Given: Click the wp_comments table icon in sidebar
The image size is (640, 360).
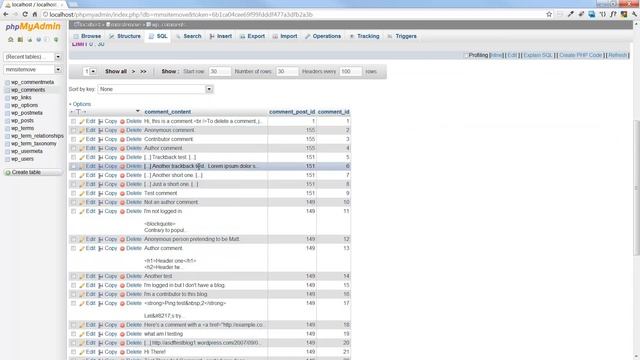Looking at the screenshot, I should pos(7,90).
